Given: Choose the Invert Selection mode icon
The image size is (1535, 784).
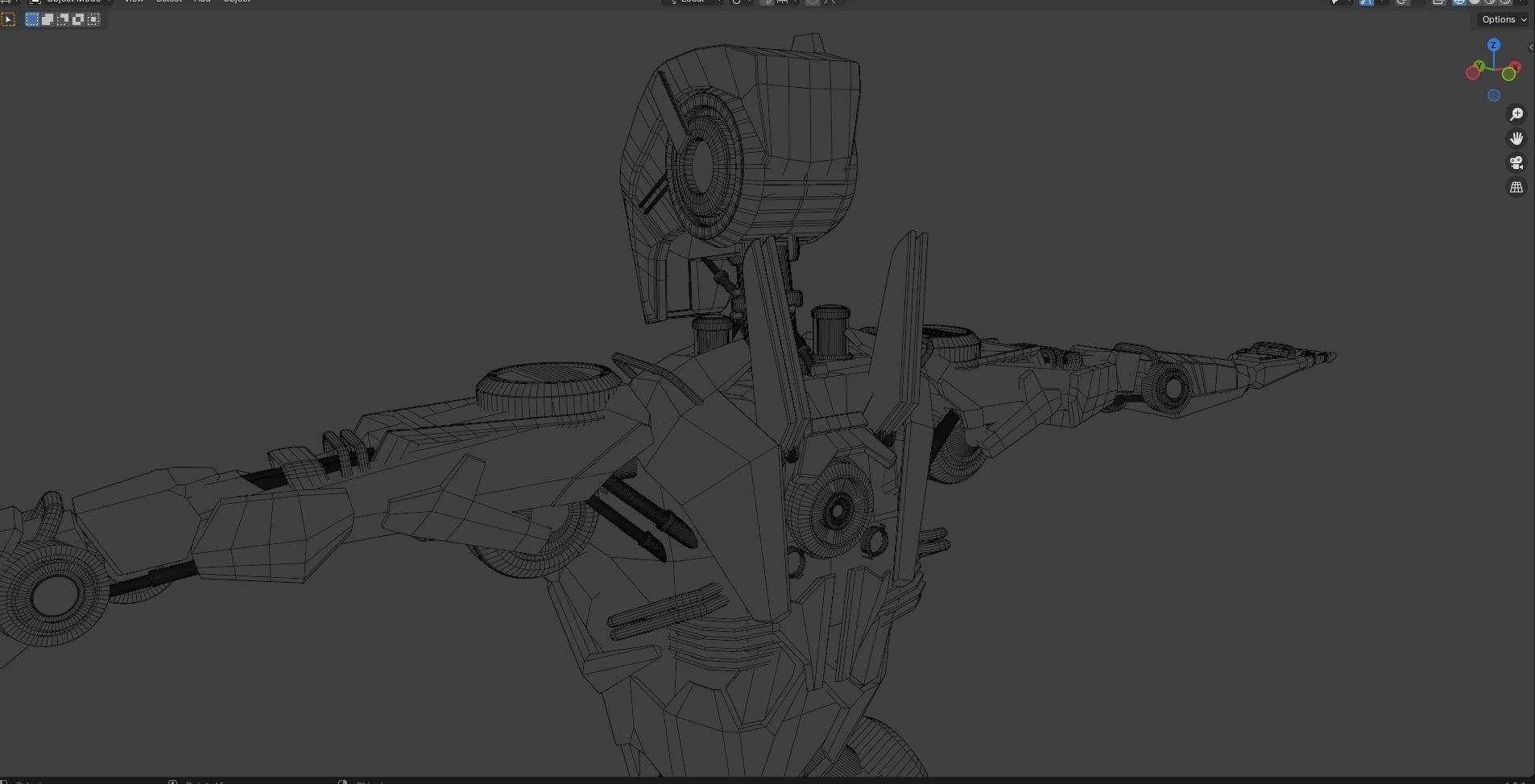Looking at the screenshot, I should click(78, 19).
